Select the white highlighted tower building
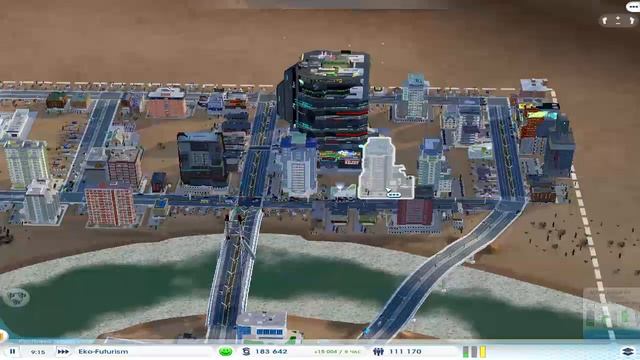This screenshot has height=360, width=640. (382, 167)
